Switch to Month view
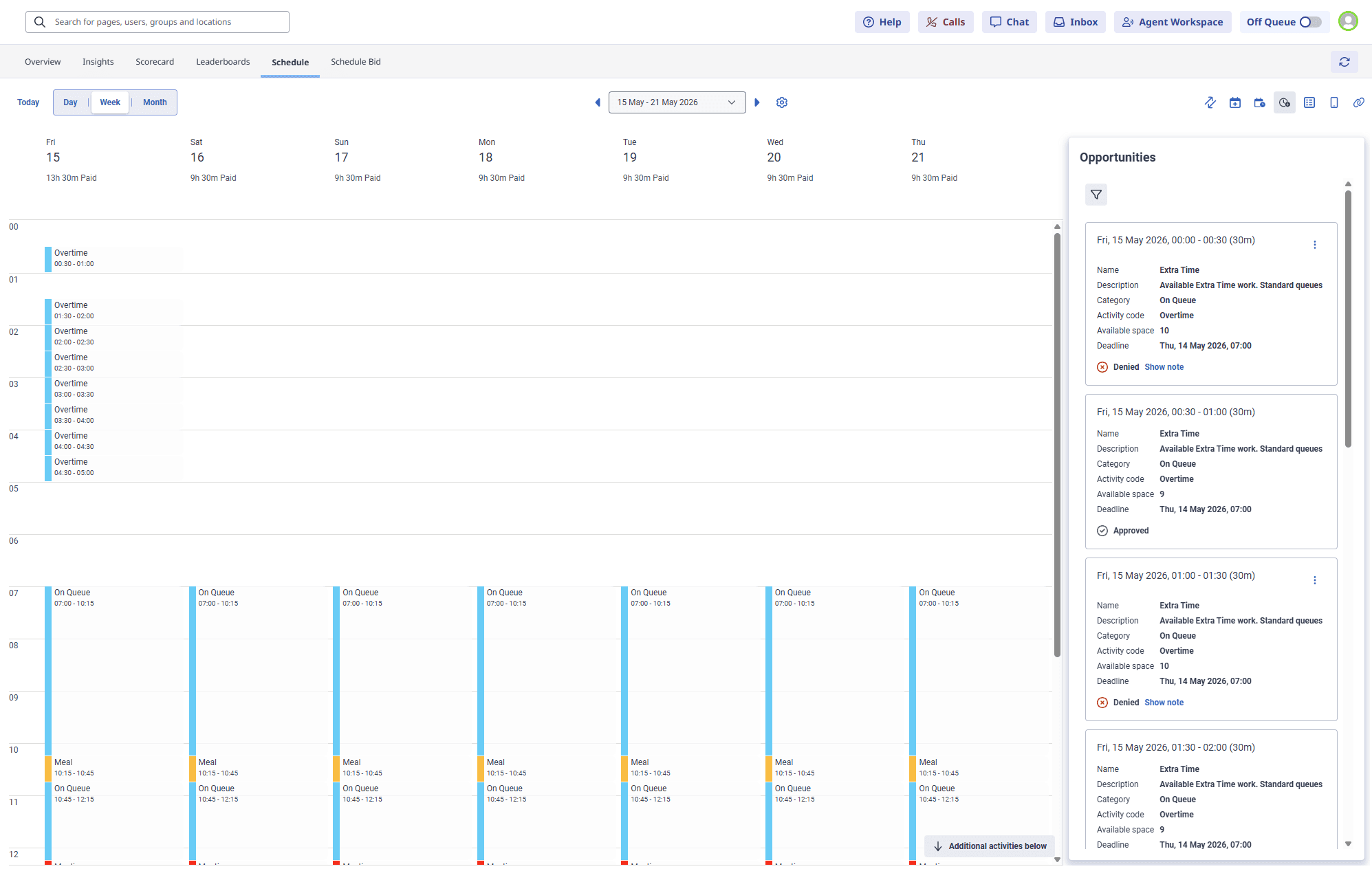Image resolution: width=1372 pixels, height=871 pixels. (x=155, y=102)
